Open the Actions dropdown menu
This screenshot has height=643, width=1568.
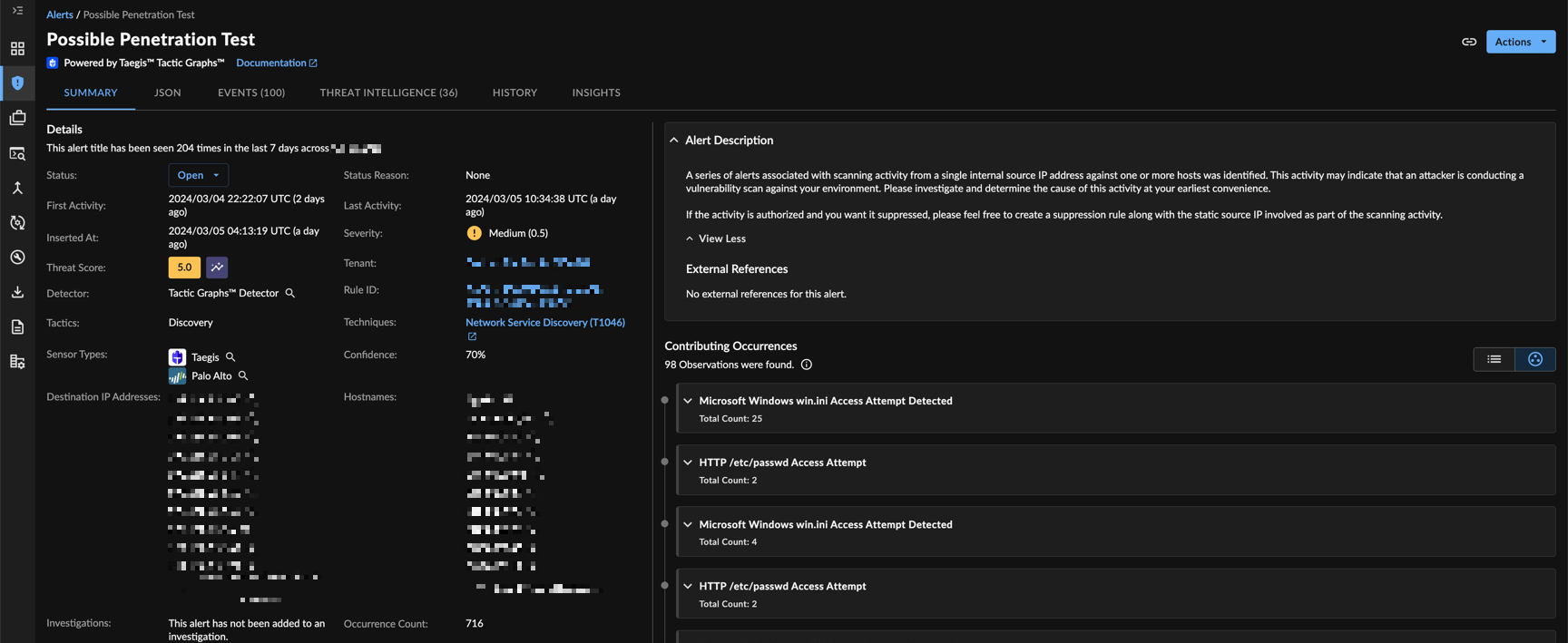tap(1521, 42)
